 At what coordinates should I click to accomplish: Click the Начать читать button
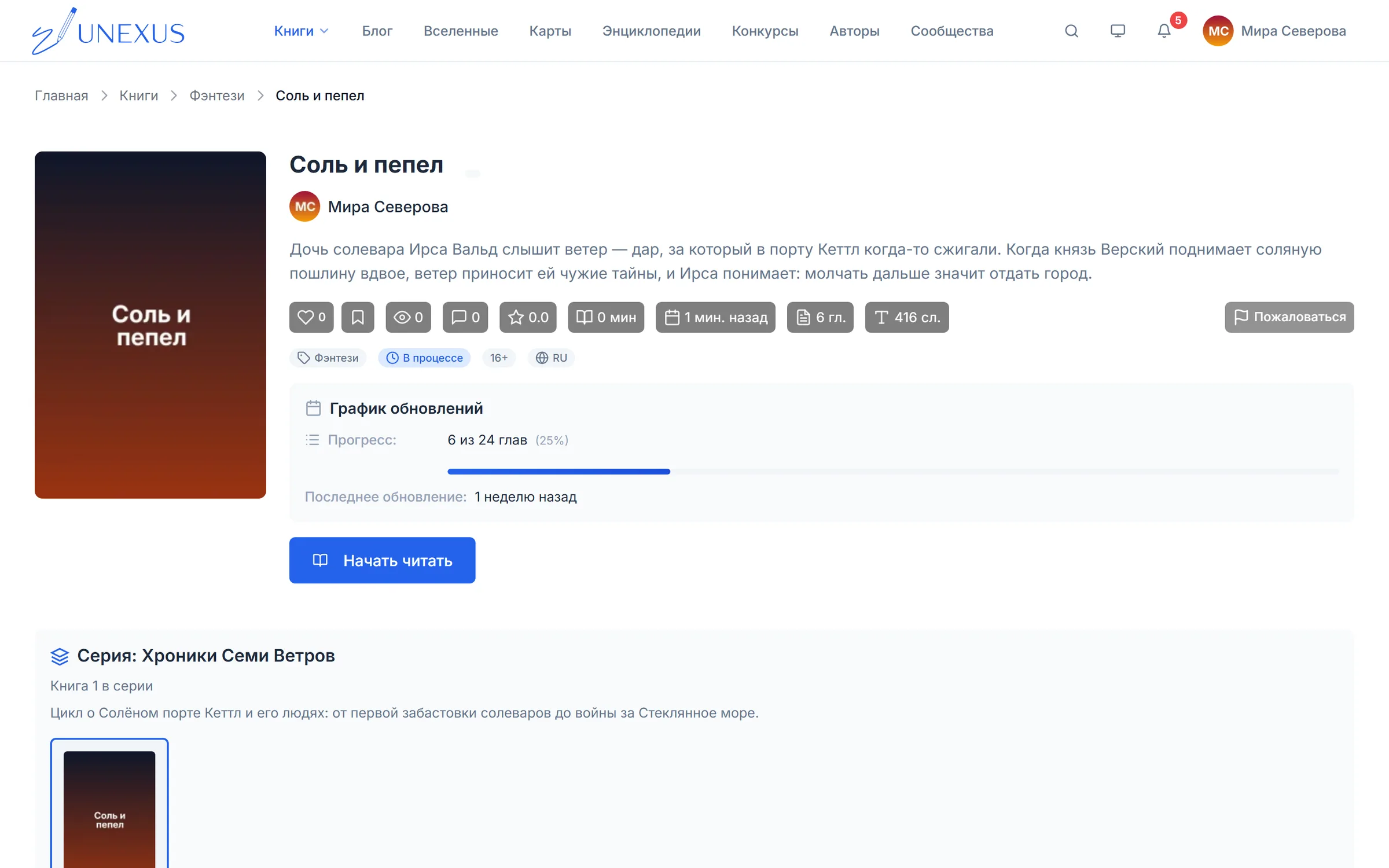click(x=382, y=560)
